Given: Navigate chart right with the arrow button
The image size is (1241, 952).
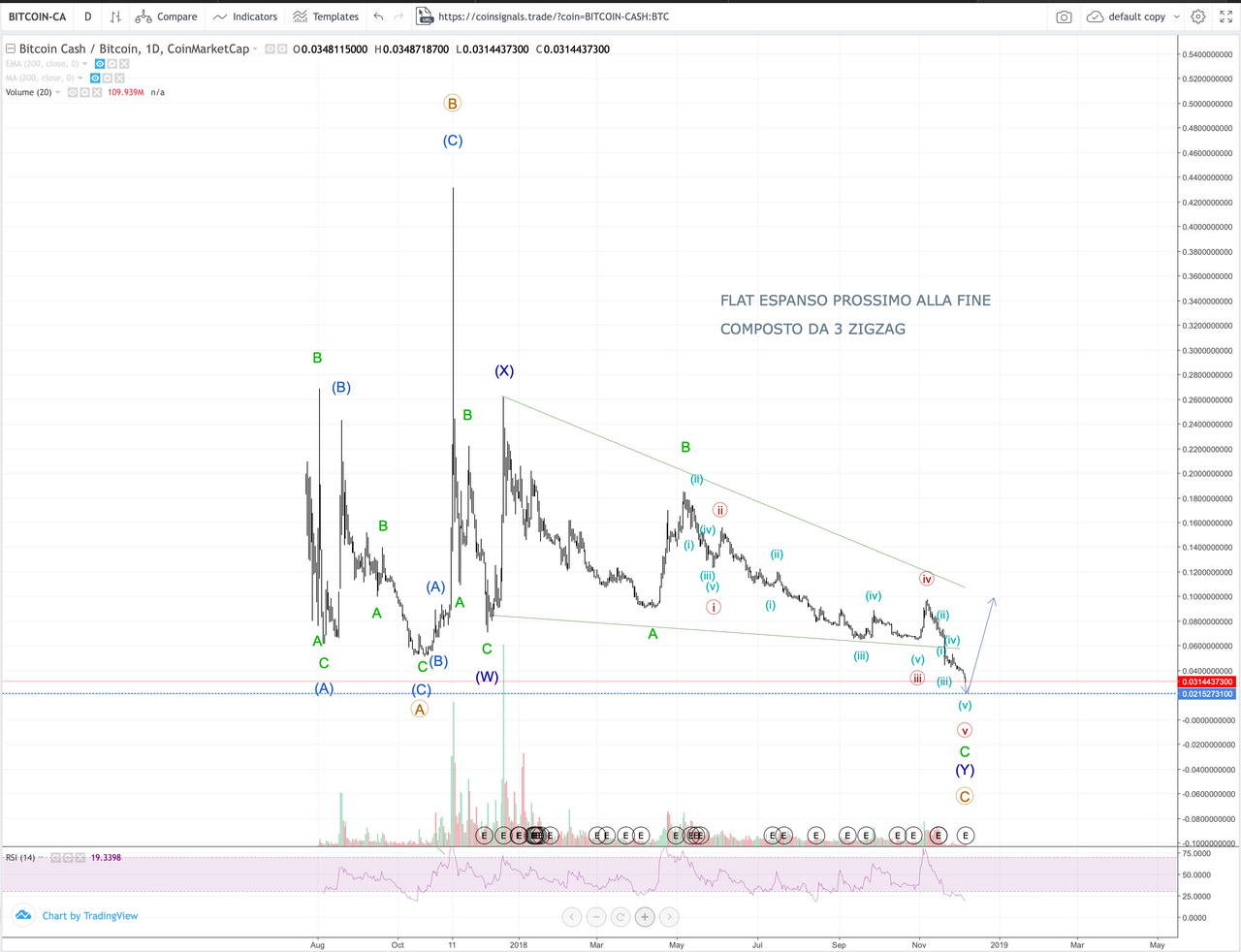Looking at the screenshot, I should point(669,916).
